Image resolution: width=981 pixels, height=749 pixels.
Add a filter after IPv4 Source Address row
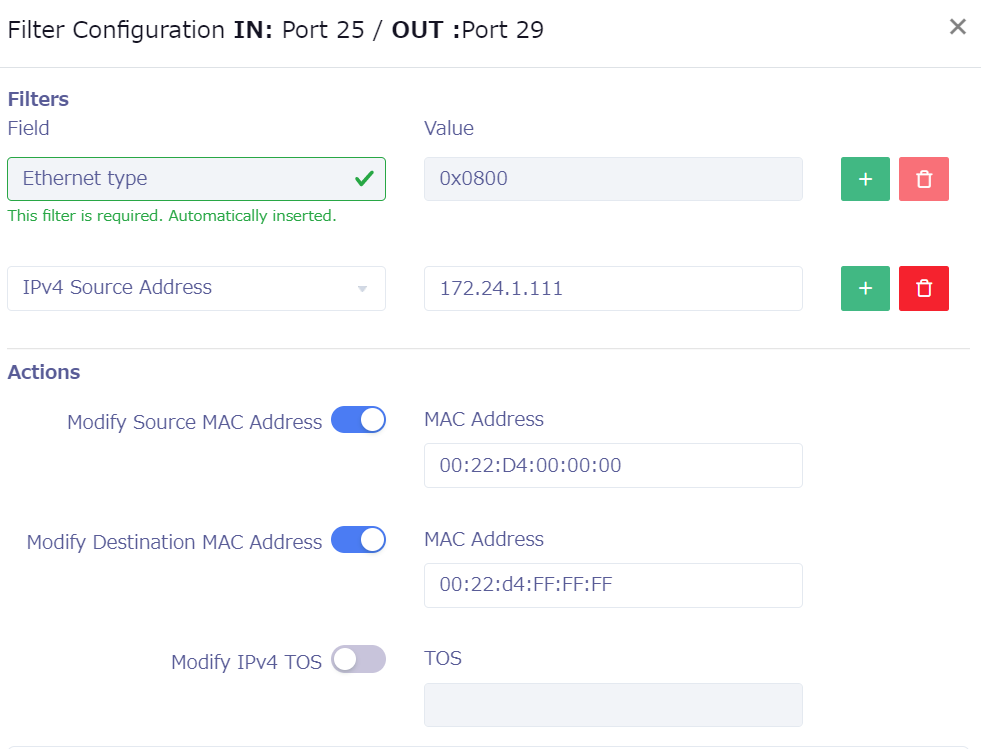(865, 288)
